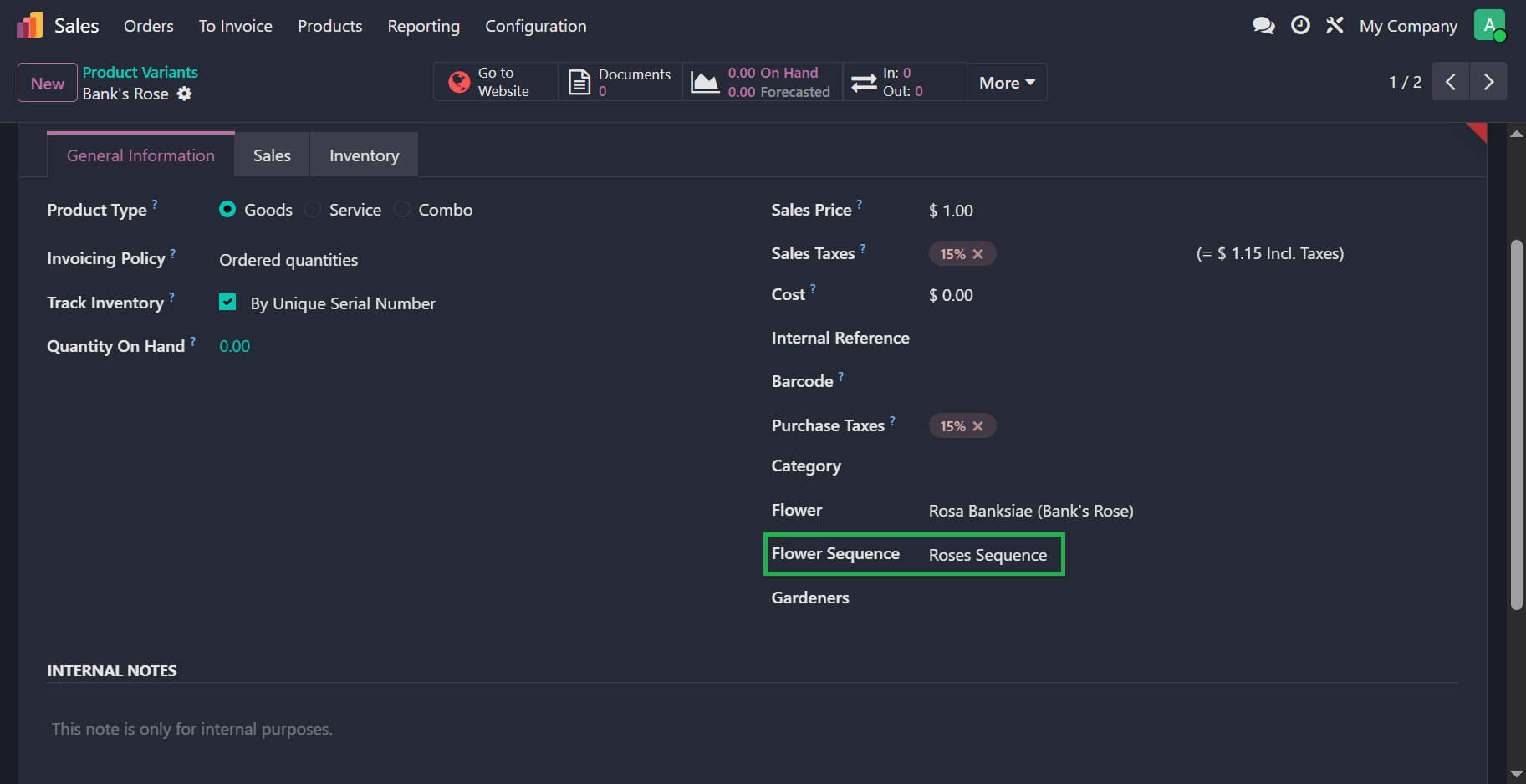
Task: Select the Service product type
Action: click(314, 210)
